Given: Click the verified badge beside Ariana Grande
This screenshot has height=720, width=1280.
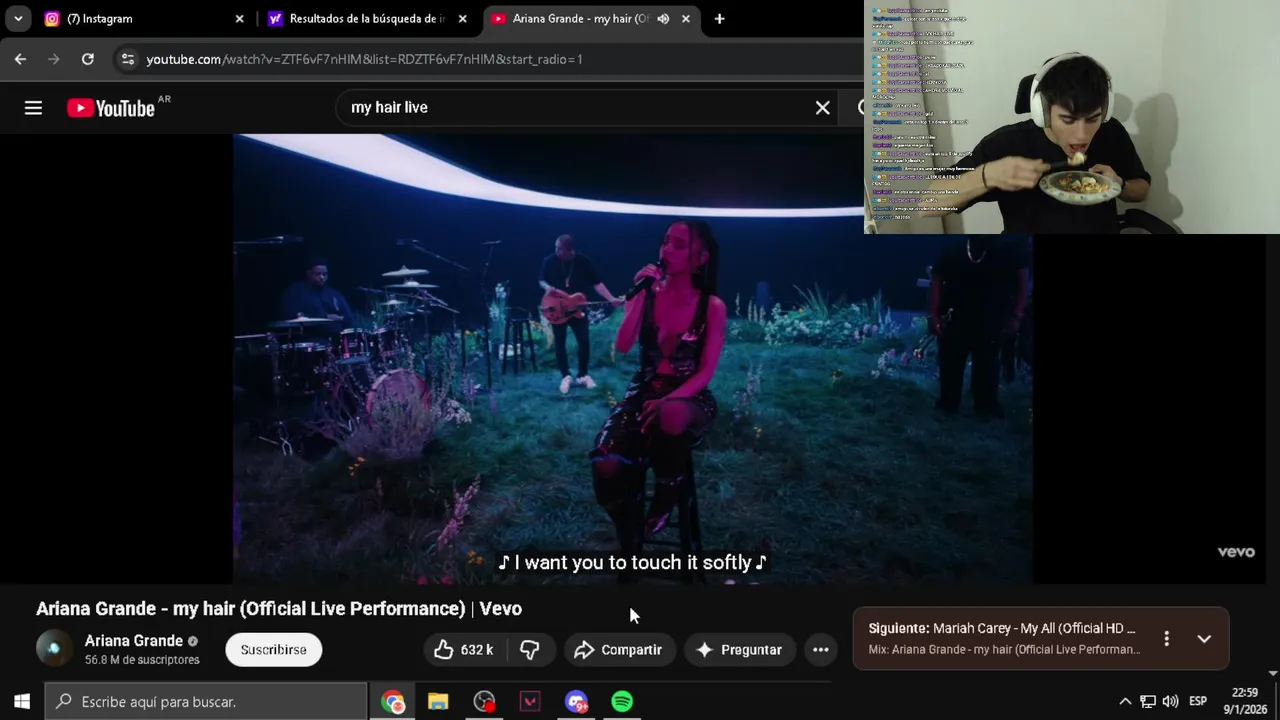Looking at the screenshot, I should point(193,642).
